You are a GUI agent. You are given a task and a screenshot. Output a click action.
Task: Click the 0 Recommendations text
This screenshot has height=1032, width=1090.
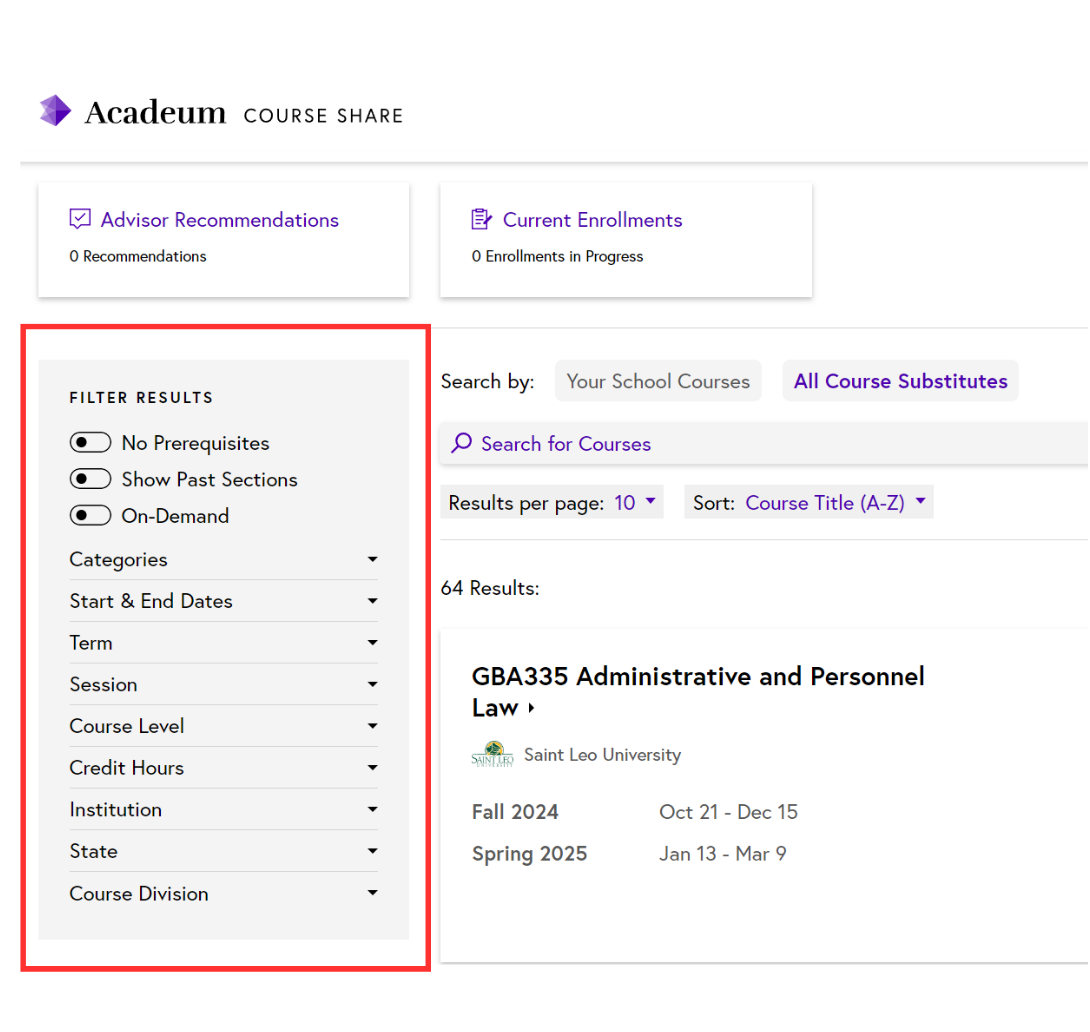click(x=138, y=256)
